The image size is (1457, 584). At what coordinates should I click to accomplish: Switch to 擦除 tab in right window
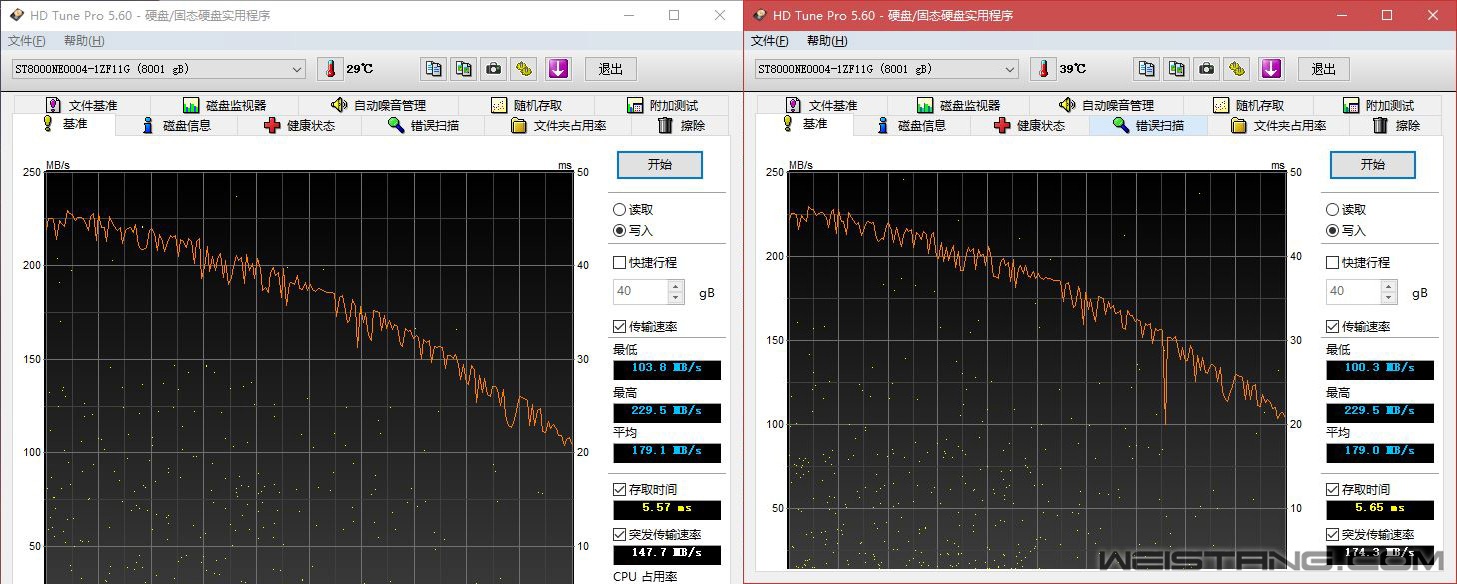pos(1396,126)
